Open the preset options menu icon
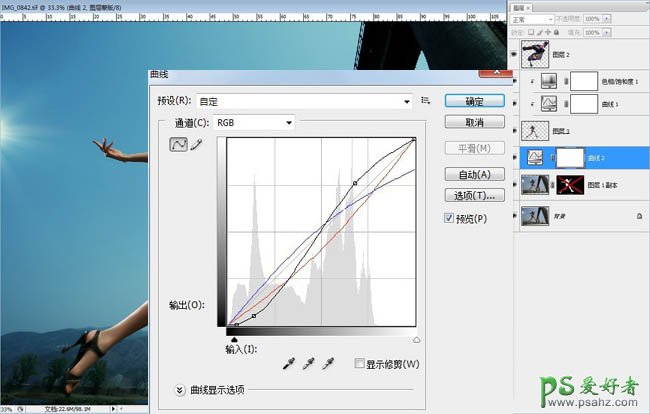The height and width of the screenshot is (414, 650). (426, 100)
